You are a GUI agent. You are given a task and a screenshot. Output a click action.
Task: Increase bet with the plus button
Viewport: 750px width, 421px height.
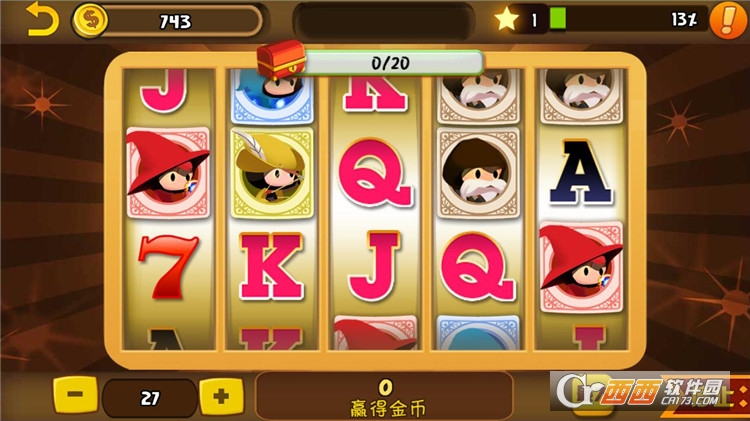point(221,396)
